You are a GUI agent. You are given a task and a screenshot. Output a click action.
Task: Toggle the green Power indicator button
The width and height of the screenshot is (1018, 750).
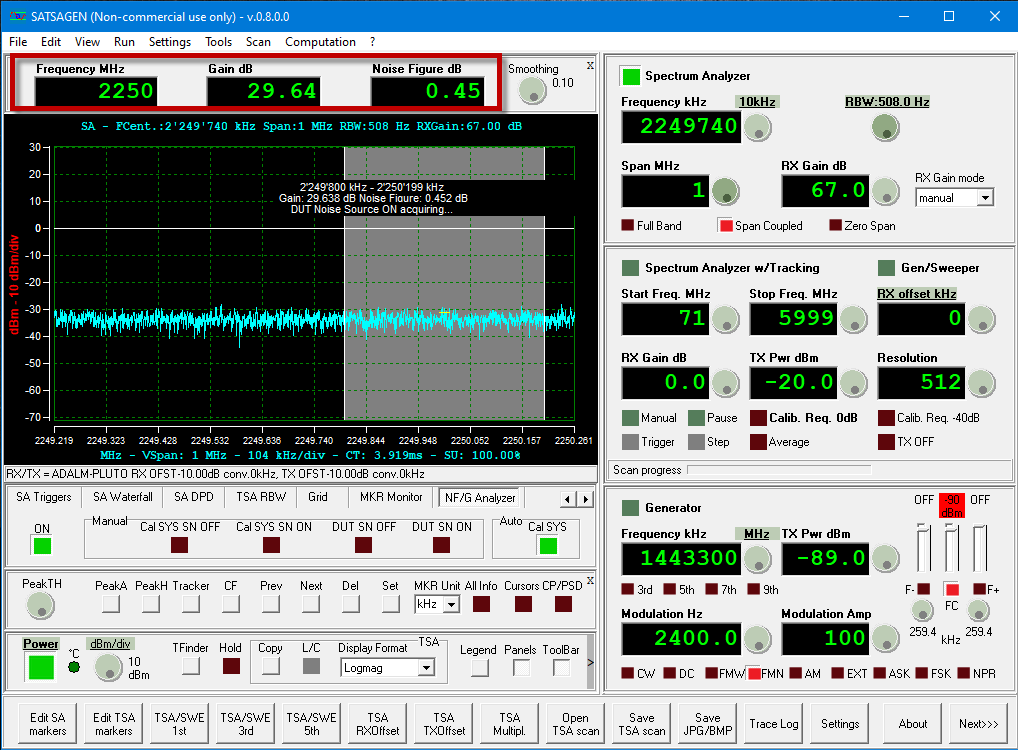coord(41,667)
